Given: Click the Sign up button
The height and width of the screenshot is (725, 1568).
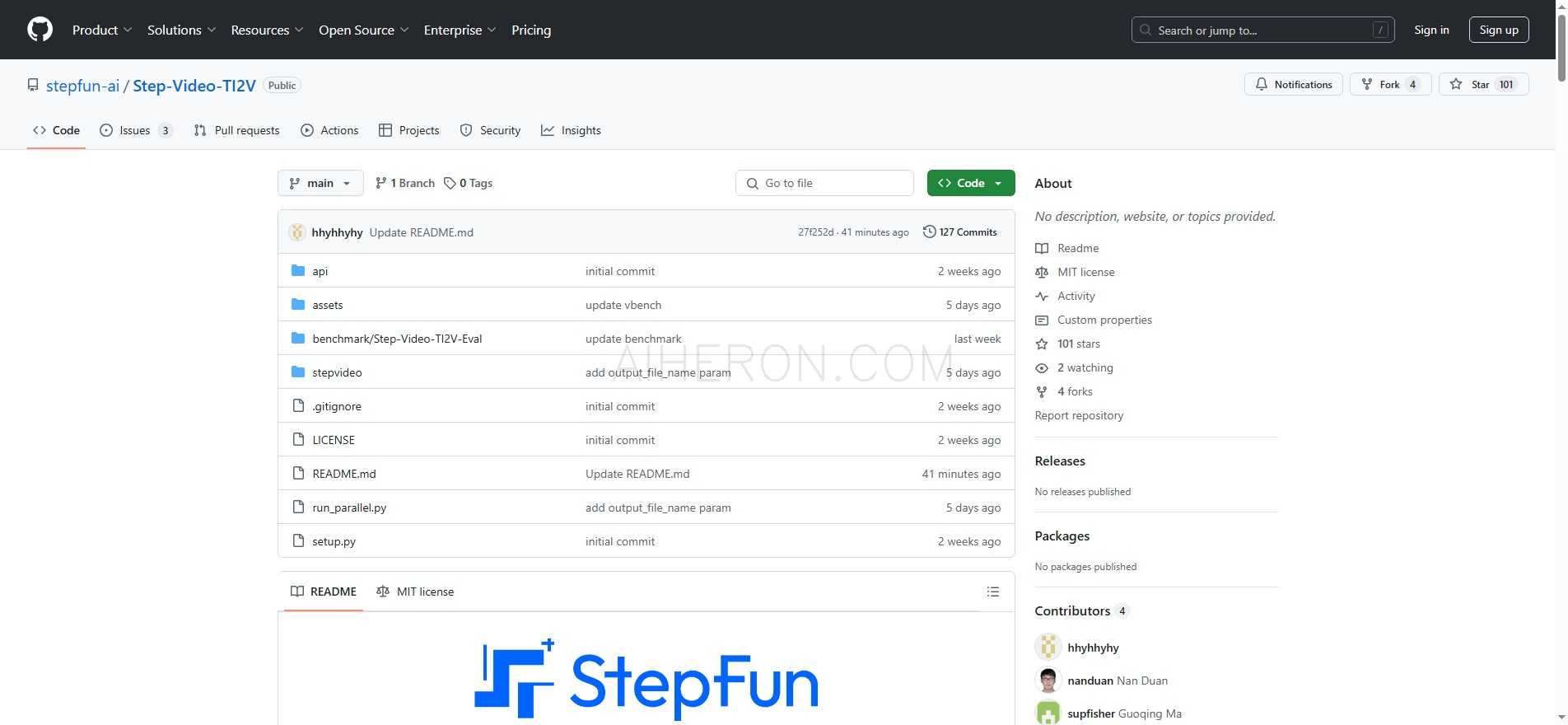Looking at the screenshot, I should [x=1499, y=30].
